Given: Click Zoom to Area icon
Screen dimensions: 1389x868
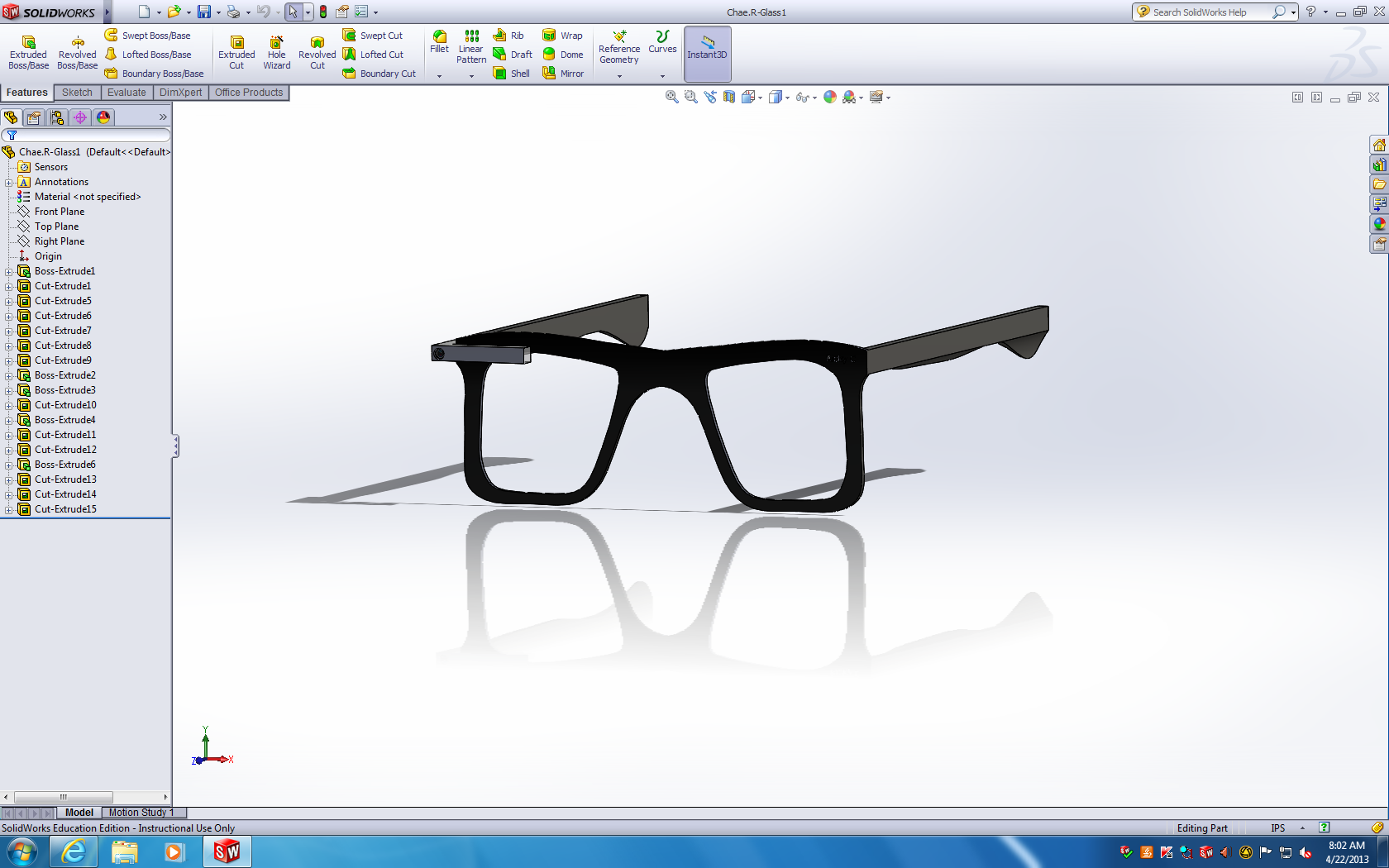Looking at the screenshot, I should pos(691,97).
